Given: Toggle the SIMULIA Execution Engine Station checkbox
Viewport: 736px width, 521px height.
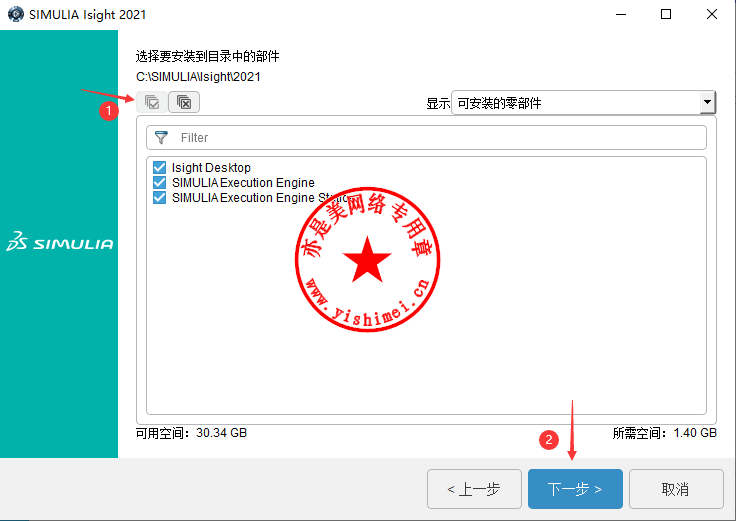Looking at the screenshot, I should [x=159, y=198].
